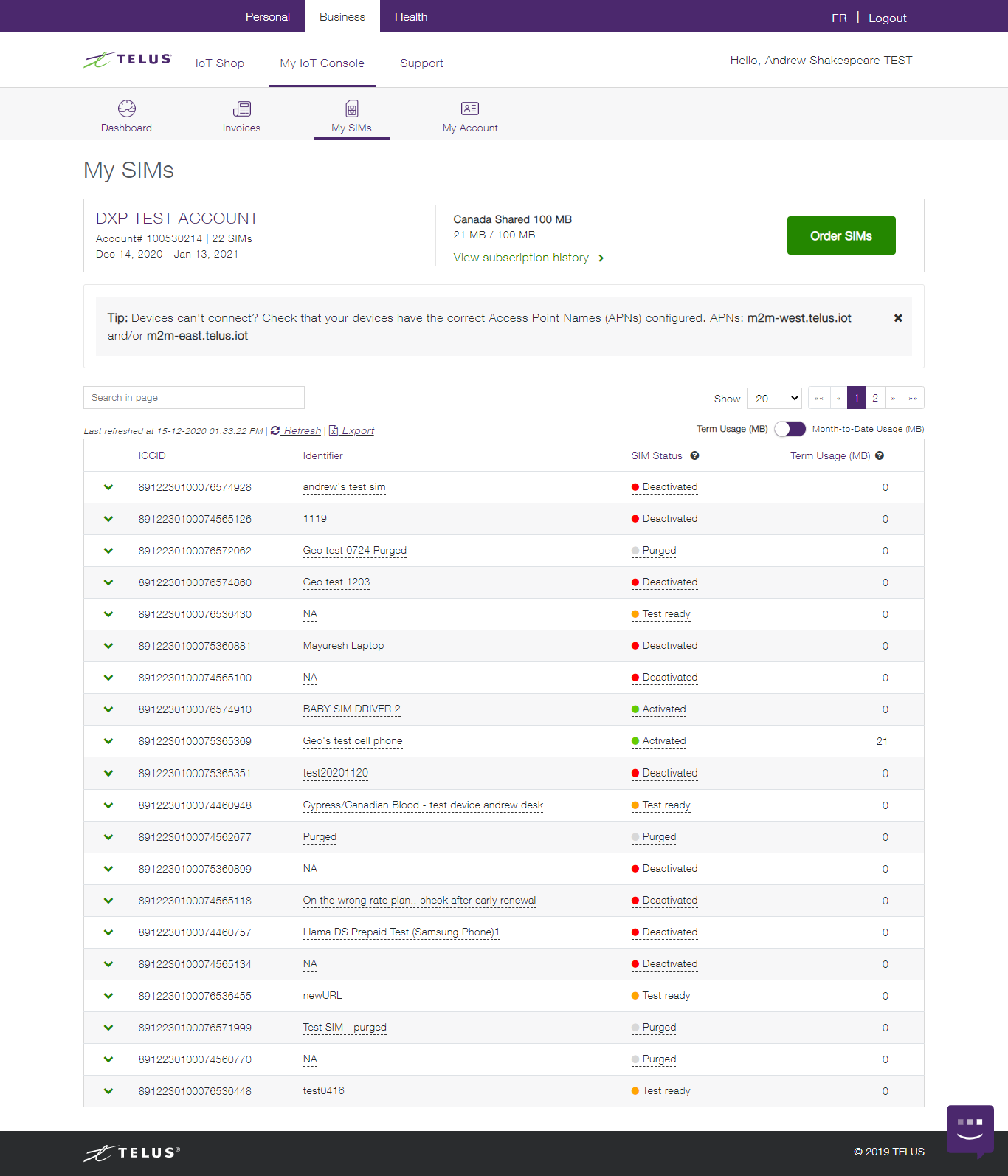
Task: Click the Search in page field
Action: [194, 398]
